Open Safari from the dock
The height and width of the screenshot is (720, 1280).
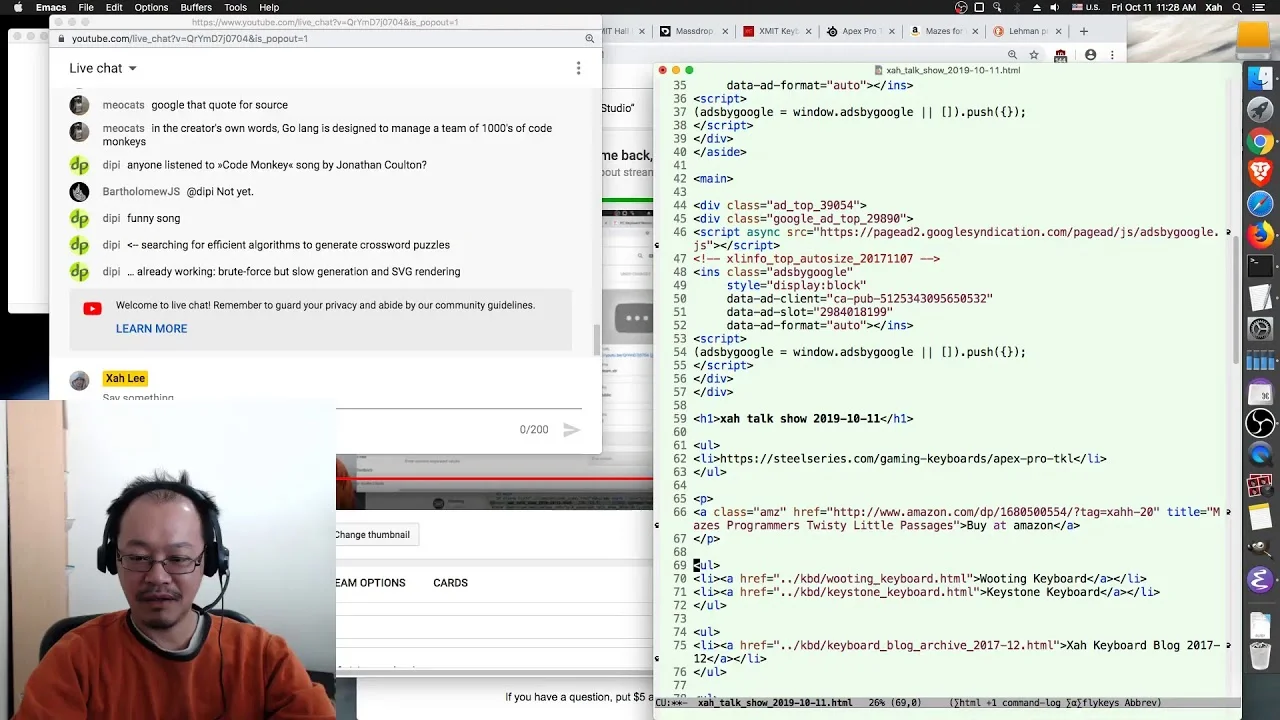(1260, 204)
